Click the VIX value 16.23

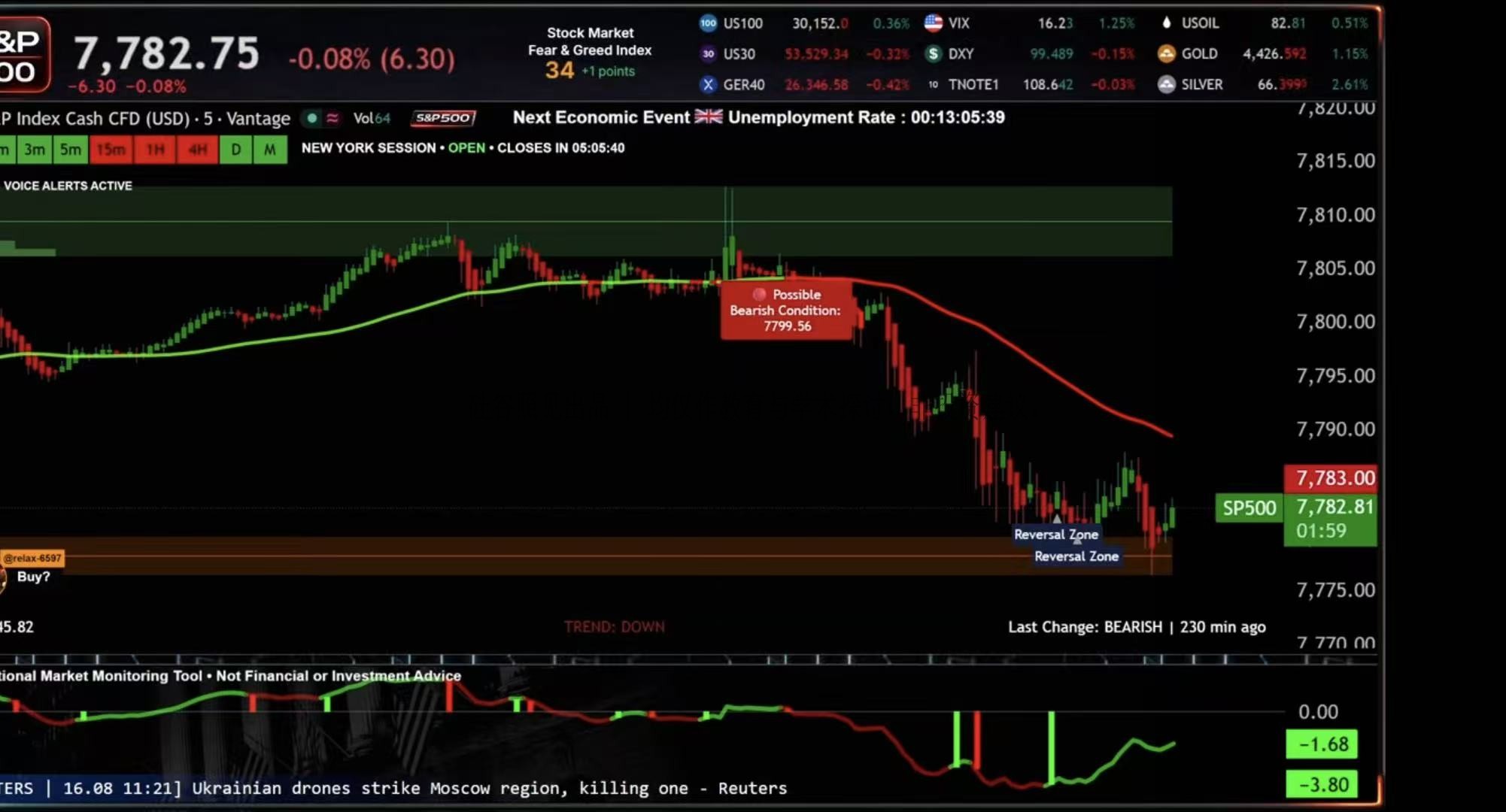click(1055, 23)
